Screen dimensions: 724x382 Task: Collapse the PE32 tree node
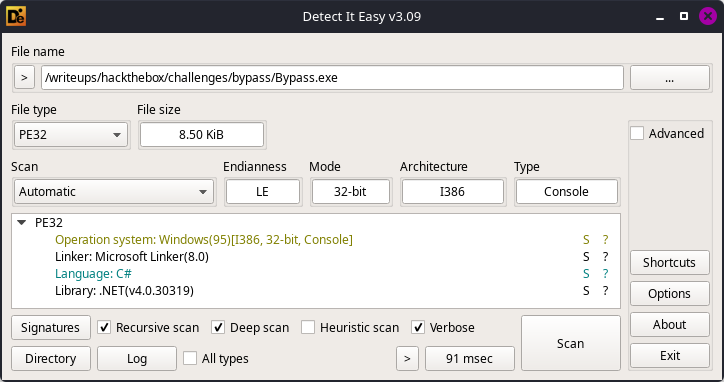[x=21, y=223]
